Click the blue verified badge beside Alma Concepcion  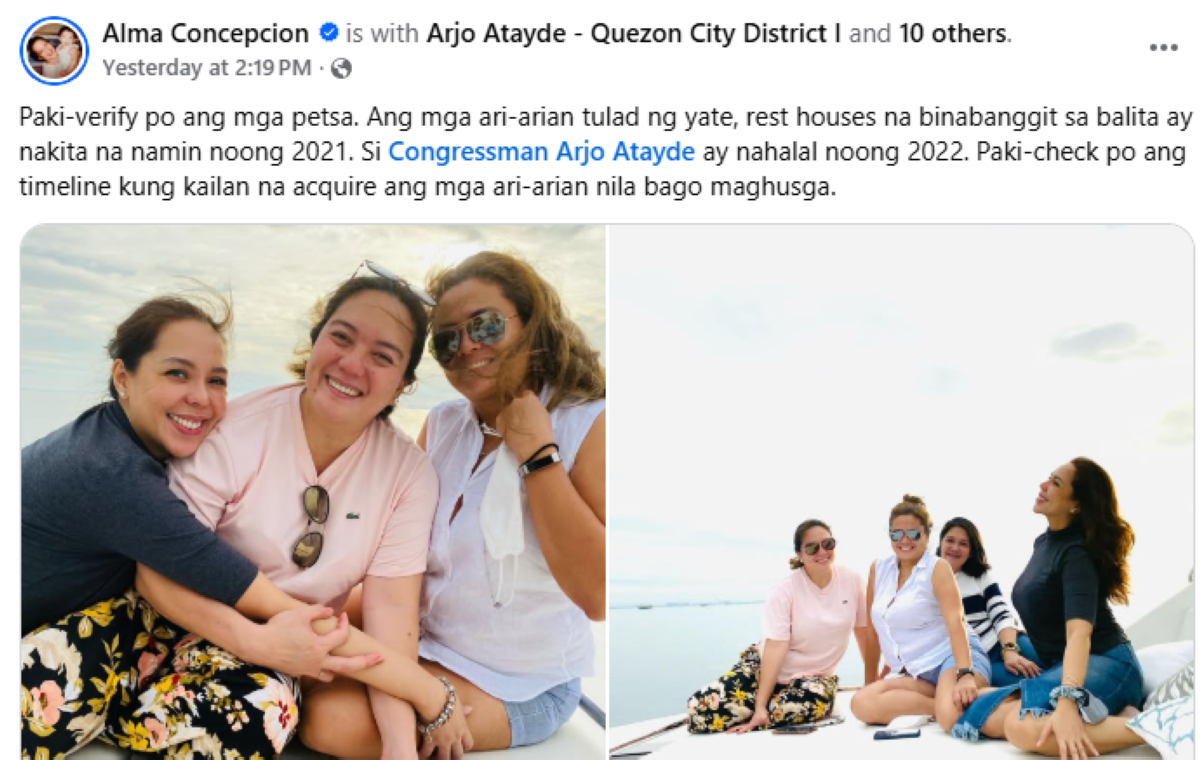click(x=328, y=34)
